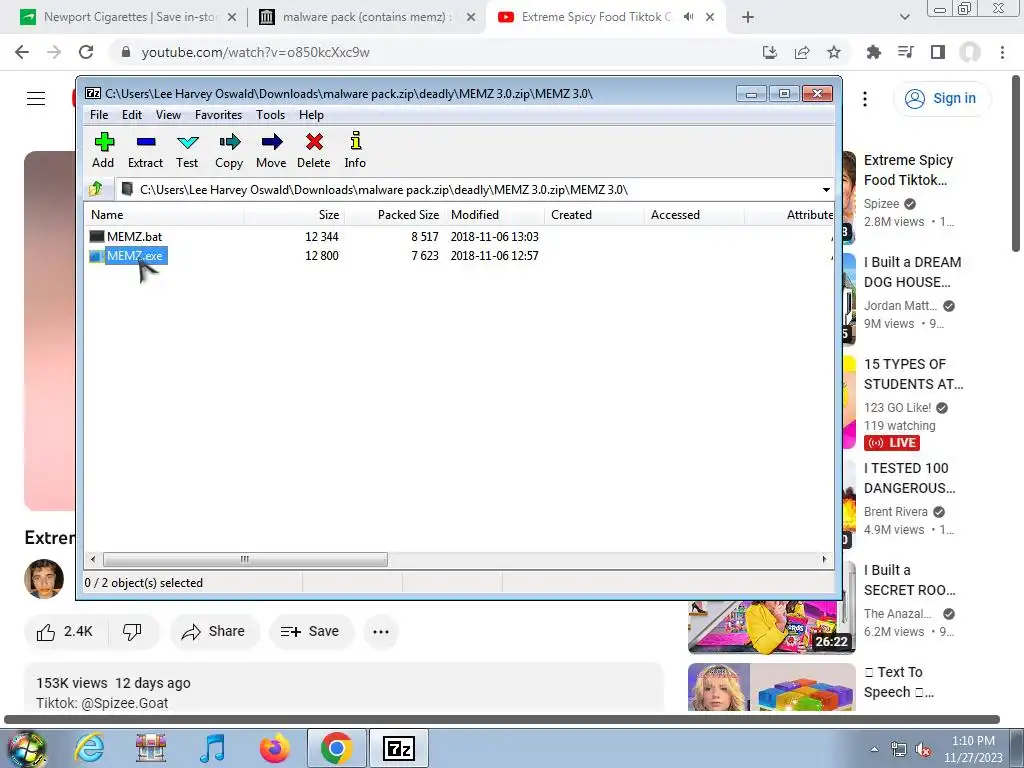Open the Edit menu
Image resolution: width=1024 pixels, height=768 pixels.
tap(132, 115)
